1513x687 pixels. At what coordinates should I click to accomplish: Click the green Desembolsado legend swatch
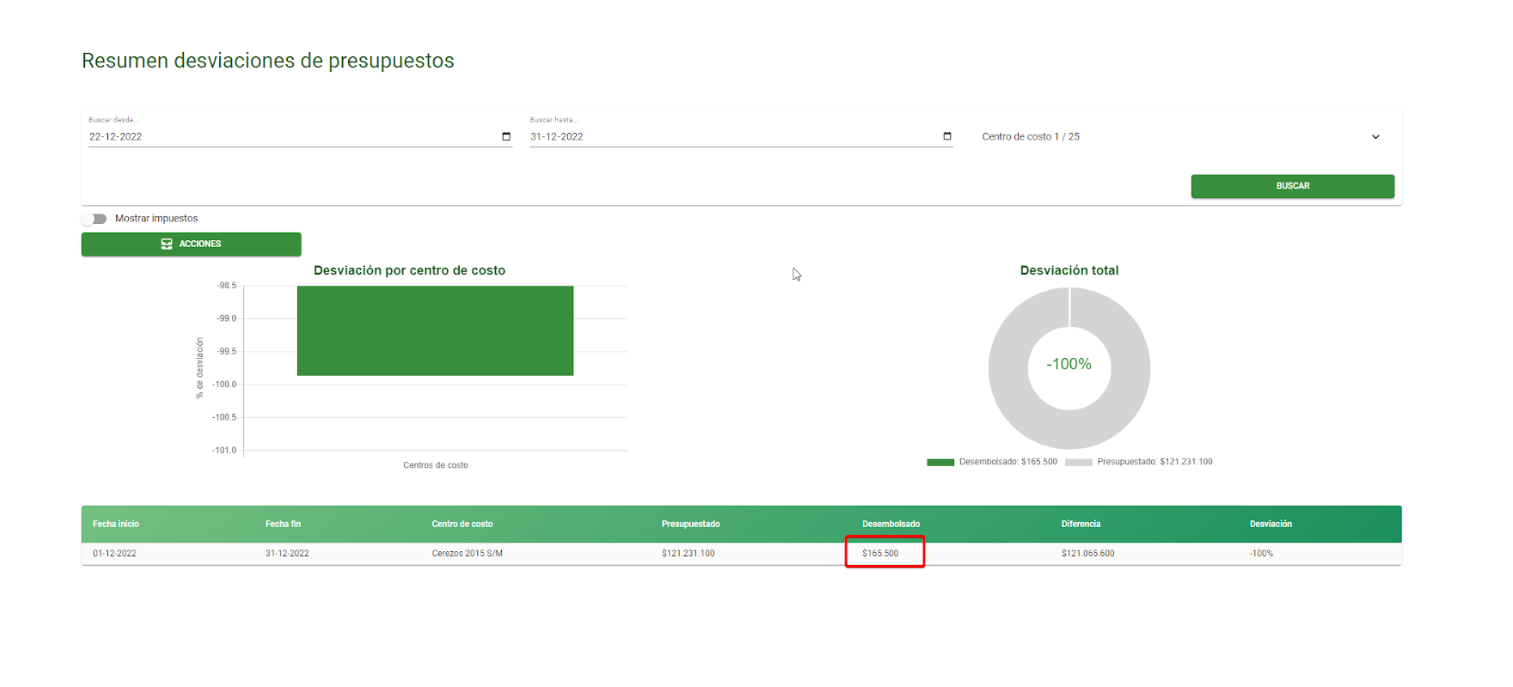[x=940, y=462]
